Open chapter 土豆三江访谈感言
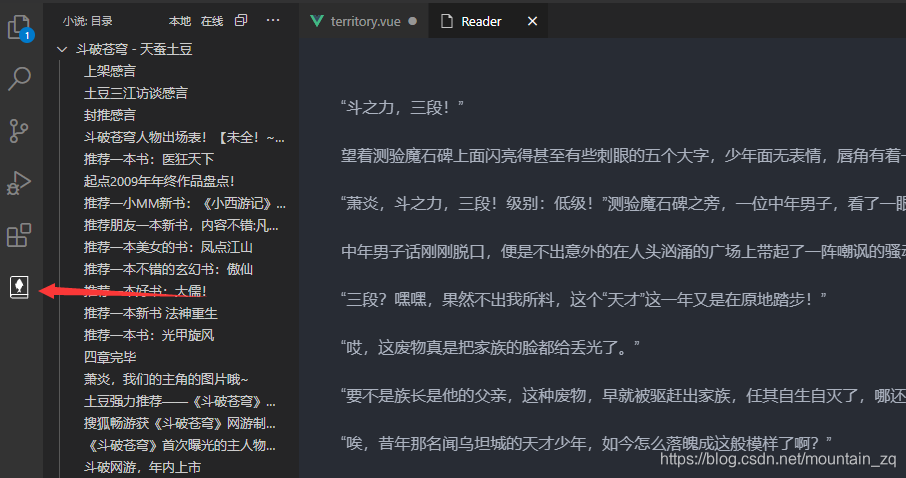This screenshot has height=478, width=906. point(136,93)
